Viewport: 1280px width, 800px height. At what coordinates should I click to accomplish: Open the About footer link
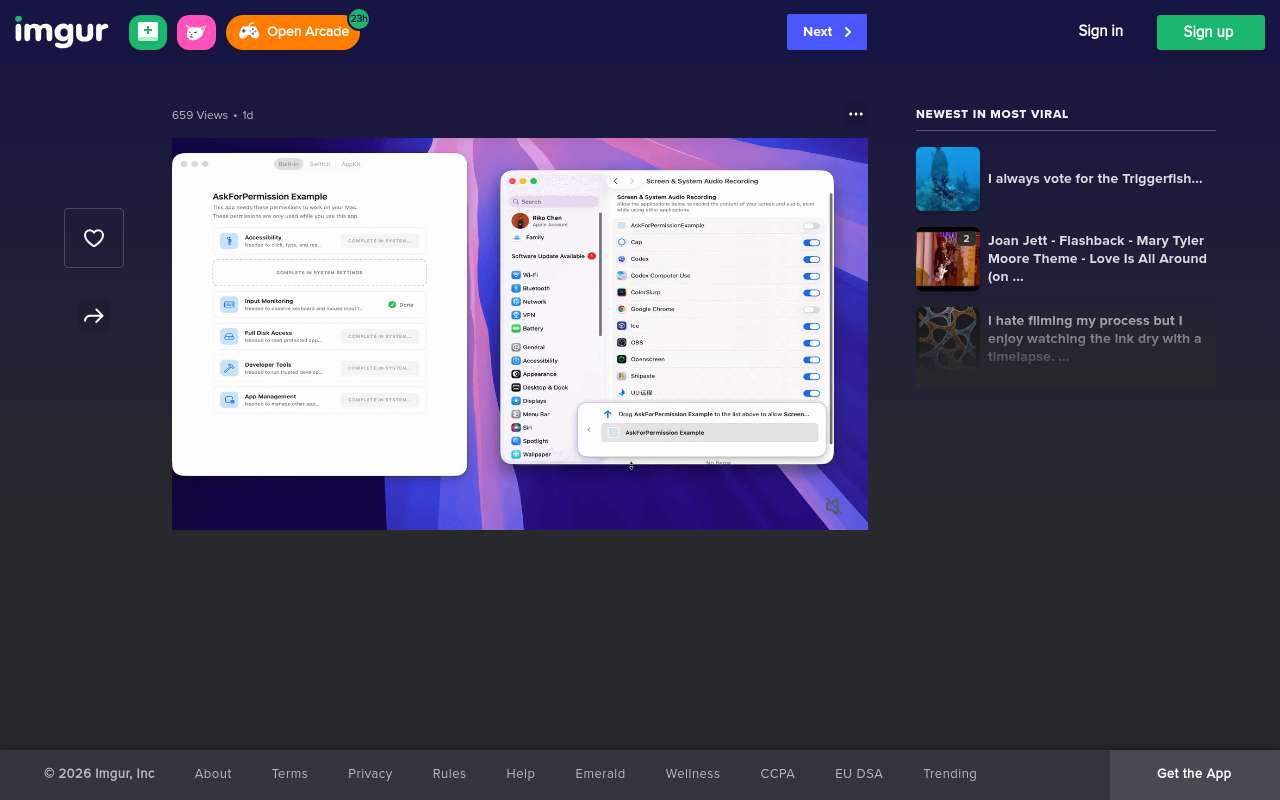pos(213,774)
